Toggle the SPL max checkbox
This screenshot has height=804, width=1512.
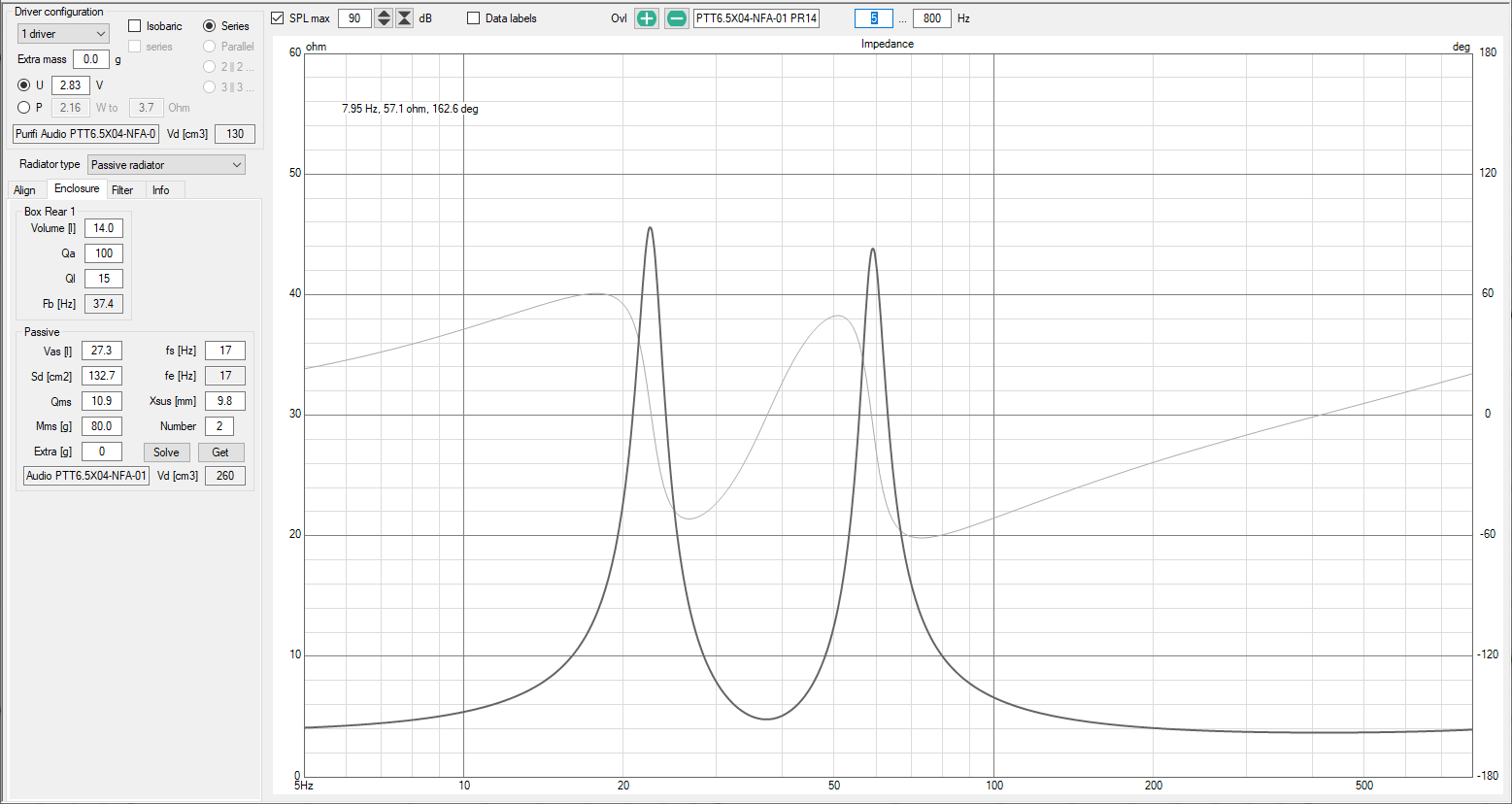click(278, 18)
